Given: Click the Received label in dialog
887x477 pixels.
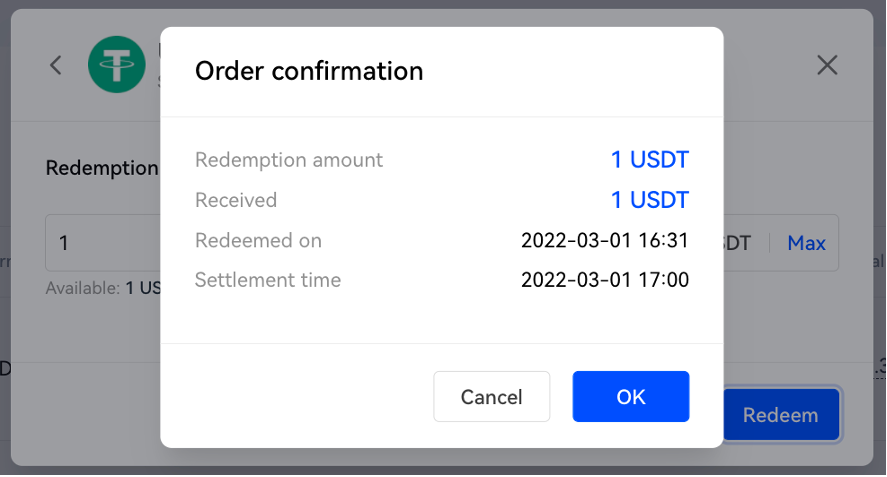Looking at the screenshot, I should (x=236, y=200).
